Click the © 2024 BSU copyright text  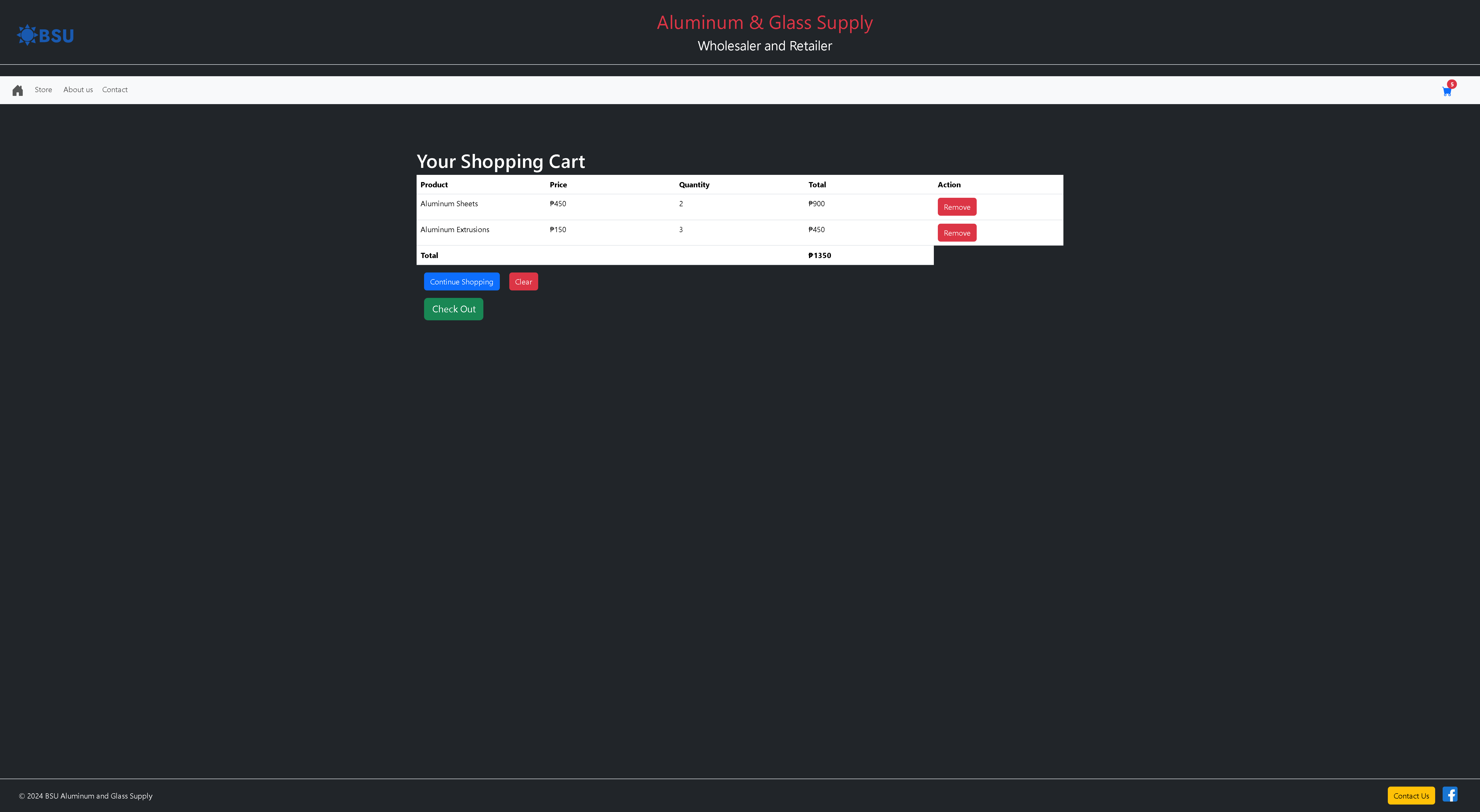point(86,795)
